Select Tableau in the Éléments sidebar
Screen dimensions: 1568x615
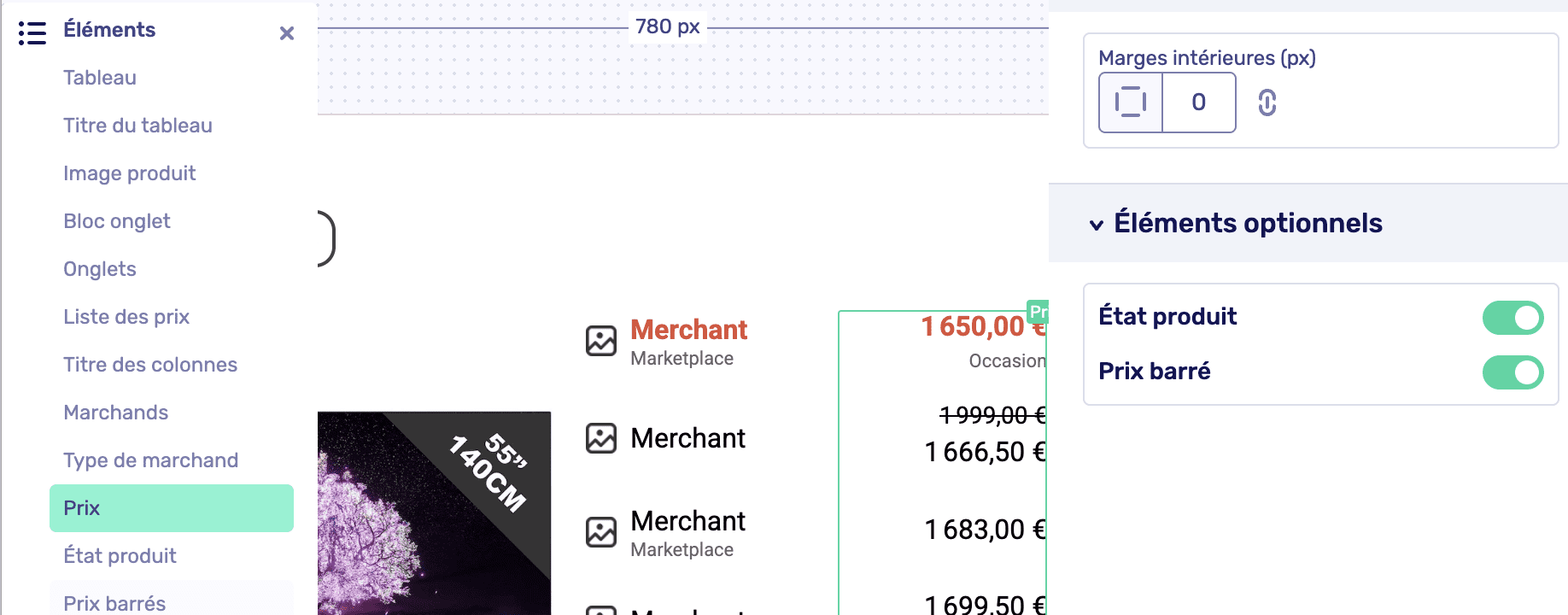tap(99, 78)
